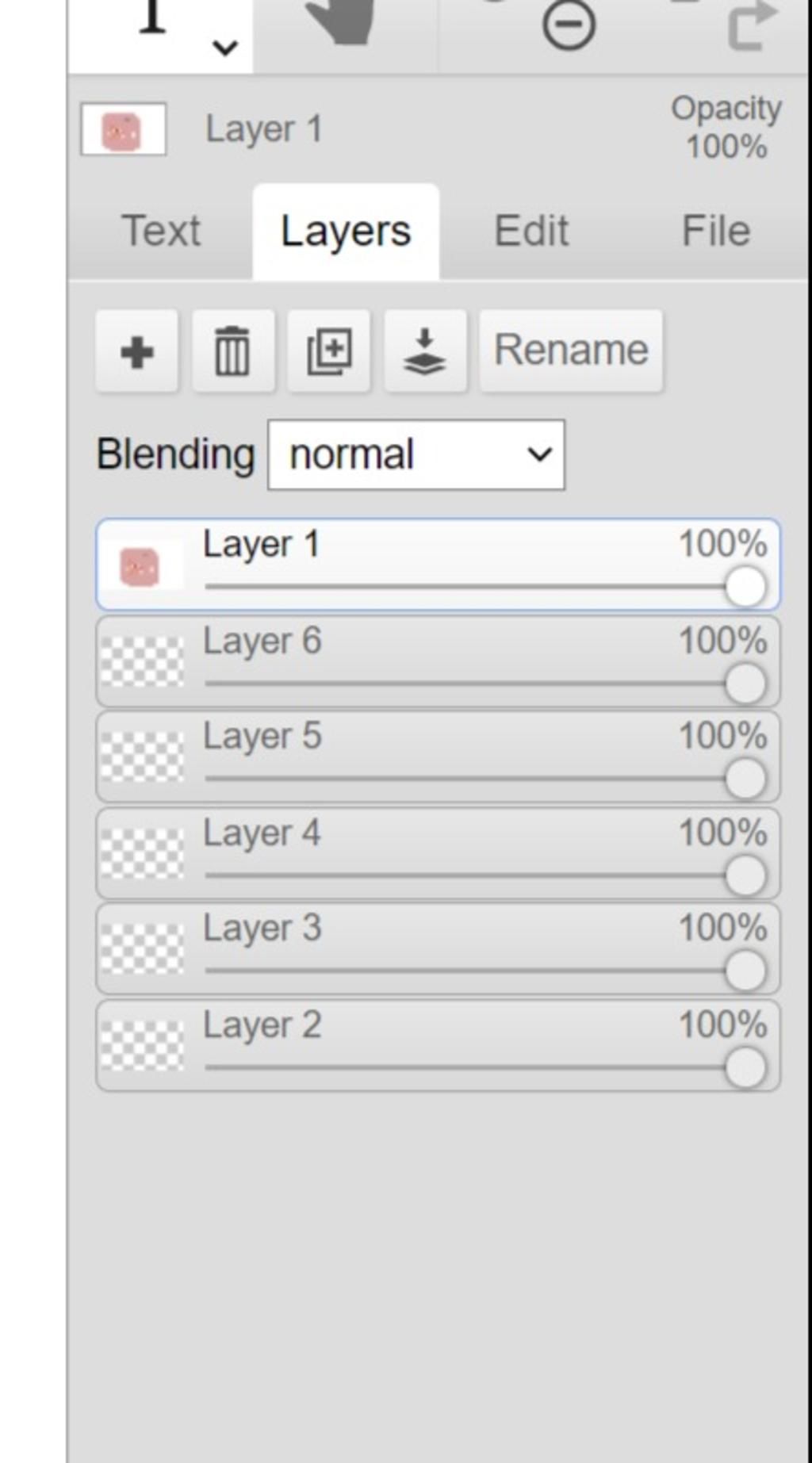Click the Layer 3 thumbnail
Viewport: 812px width, 1463px height.
143,948
